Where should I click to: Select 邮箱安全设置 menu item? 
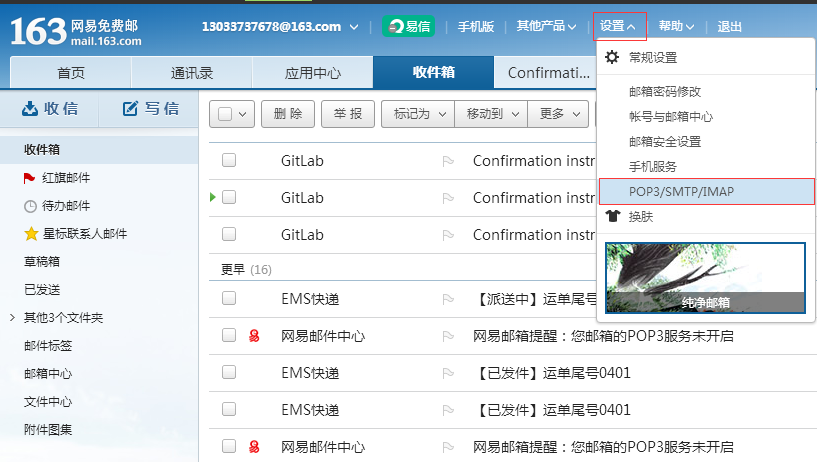665,142
